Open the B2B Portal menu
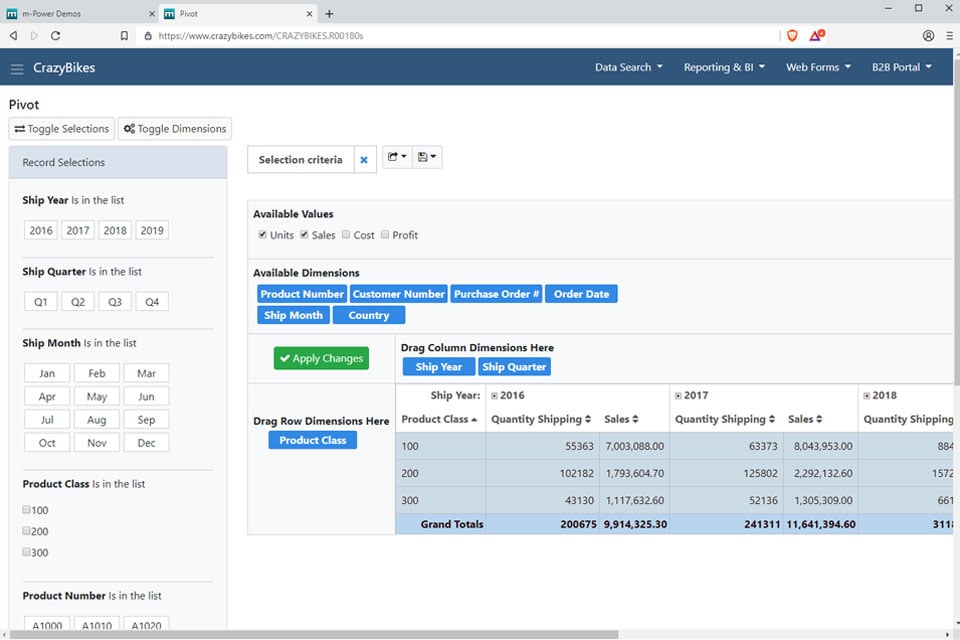The image size is (960, 640). click(x=902, y=67)
